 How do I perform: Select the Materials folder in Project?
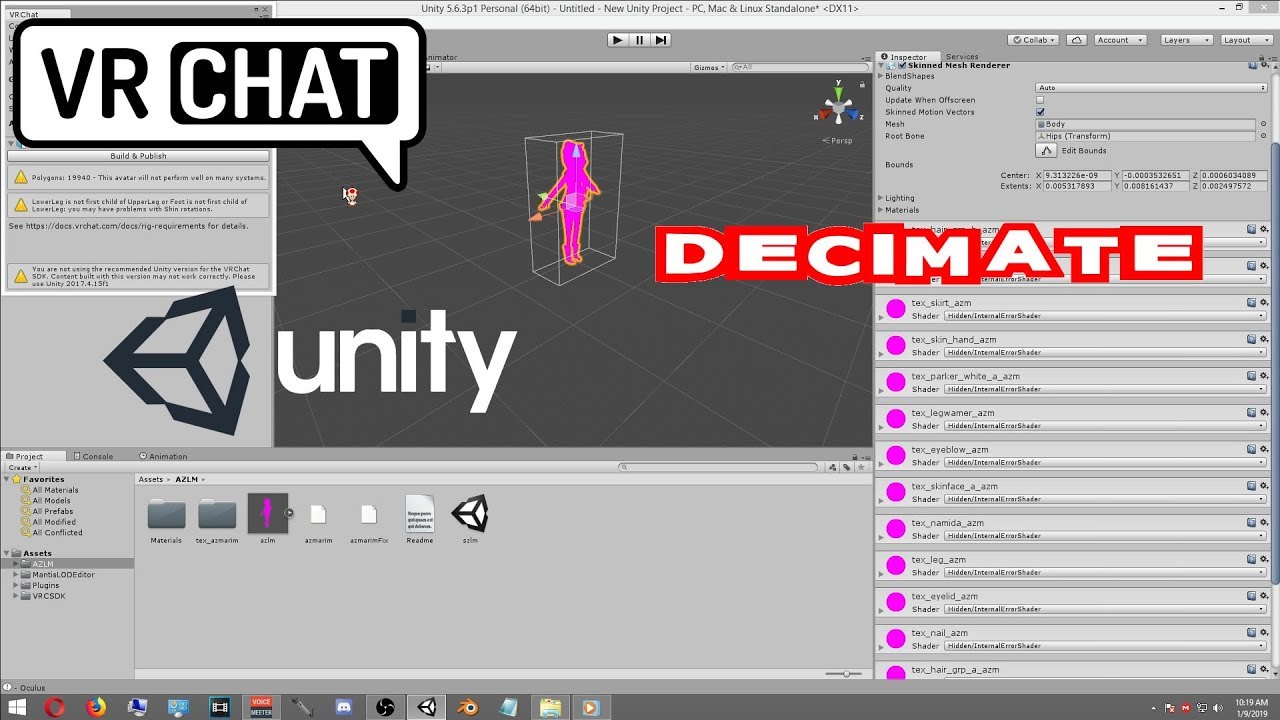(166, 520)
